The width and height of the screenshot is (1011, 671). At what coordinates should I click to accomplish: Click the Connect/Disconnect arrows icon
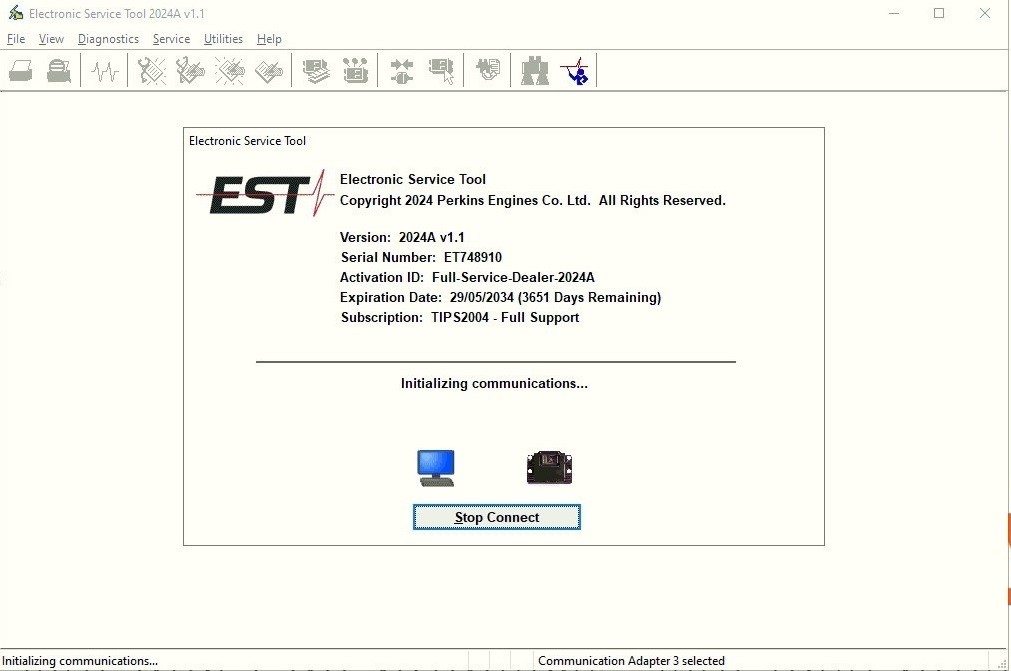(x=402, y=70)
